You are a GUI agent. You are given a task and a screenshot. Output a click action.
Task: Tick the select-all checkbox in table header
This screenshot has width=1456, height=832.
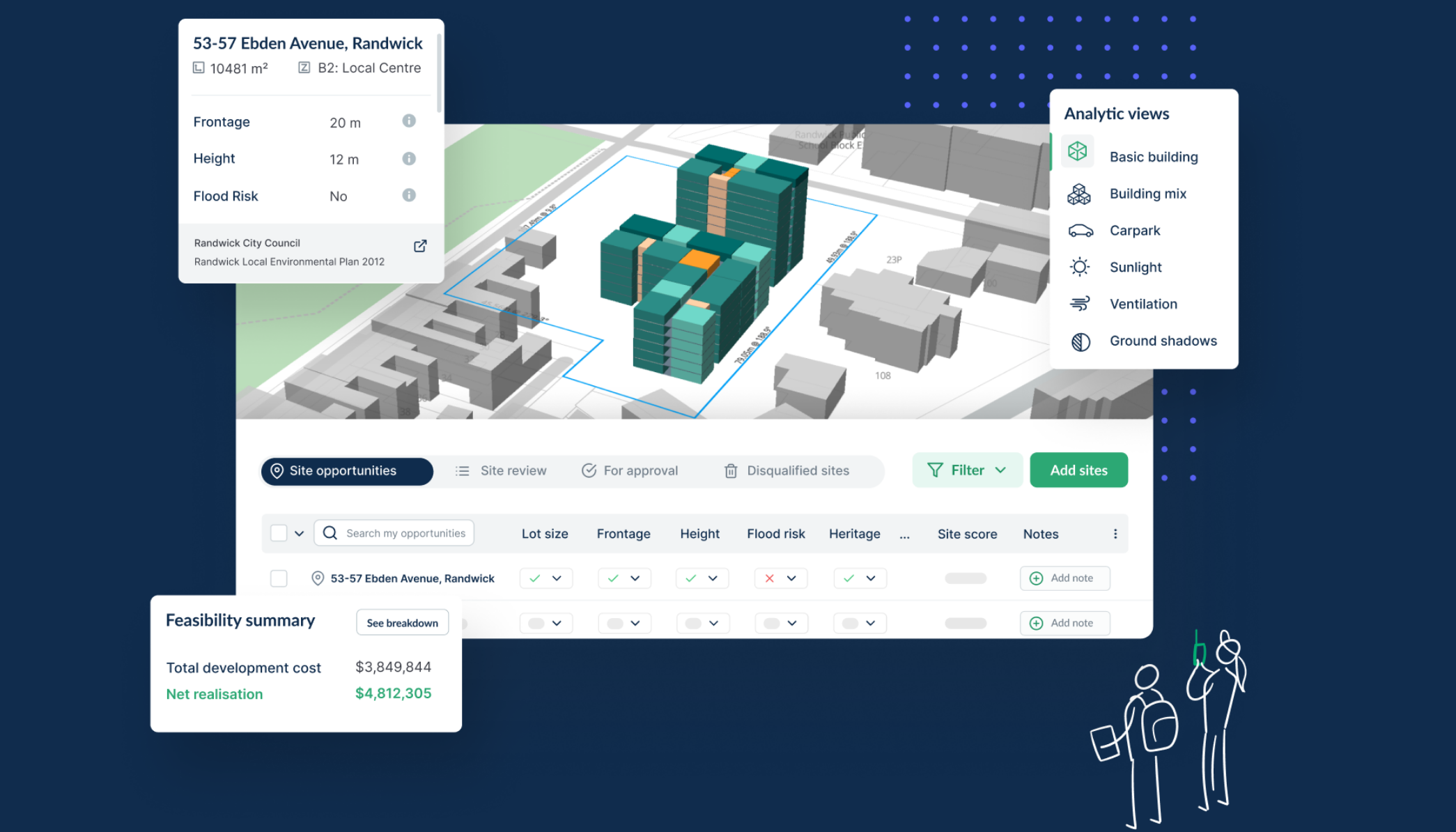tap(279, 533)
